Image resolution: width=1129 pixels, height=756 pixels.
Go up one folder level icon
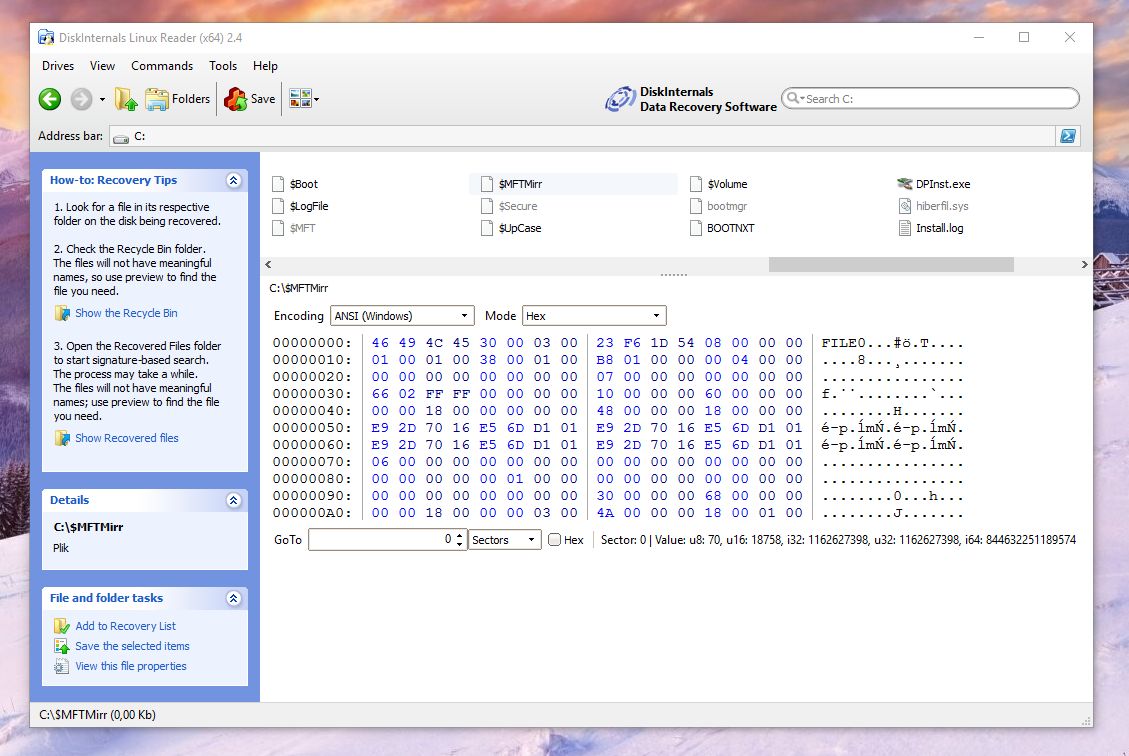pyautogui.click(x=126, y=99)
